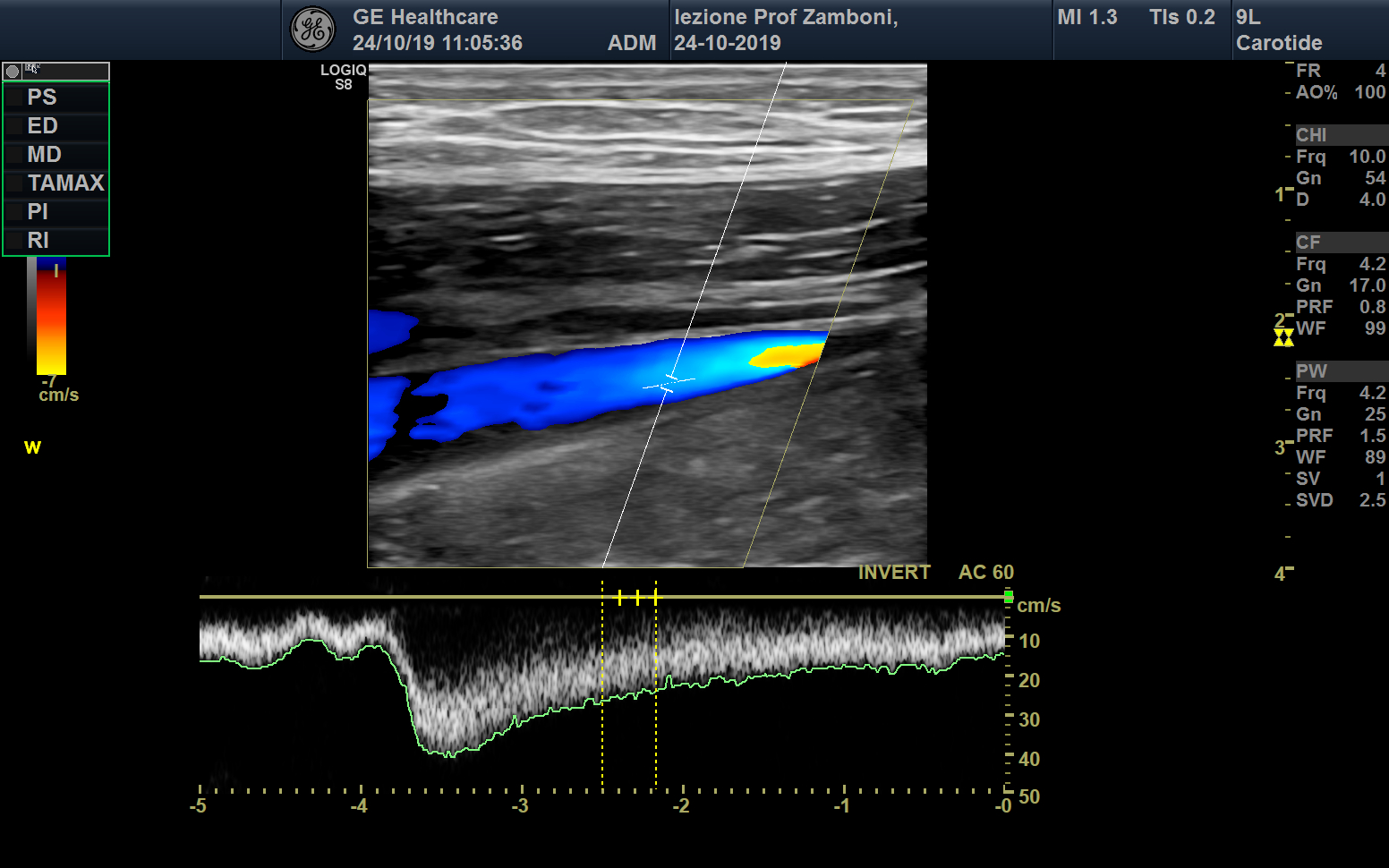Viewport: 1389px width, 868px height.
Task: Click the GE Healthcare logo
Action: pyautogui.click(x=312, y=30)
